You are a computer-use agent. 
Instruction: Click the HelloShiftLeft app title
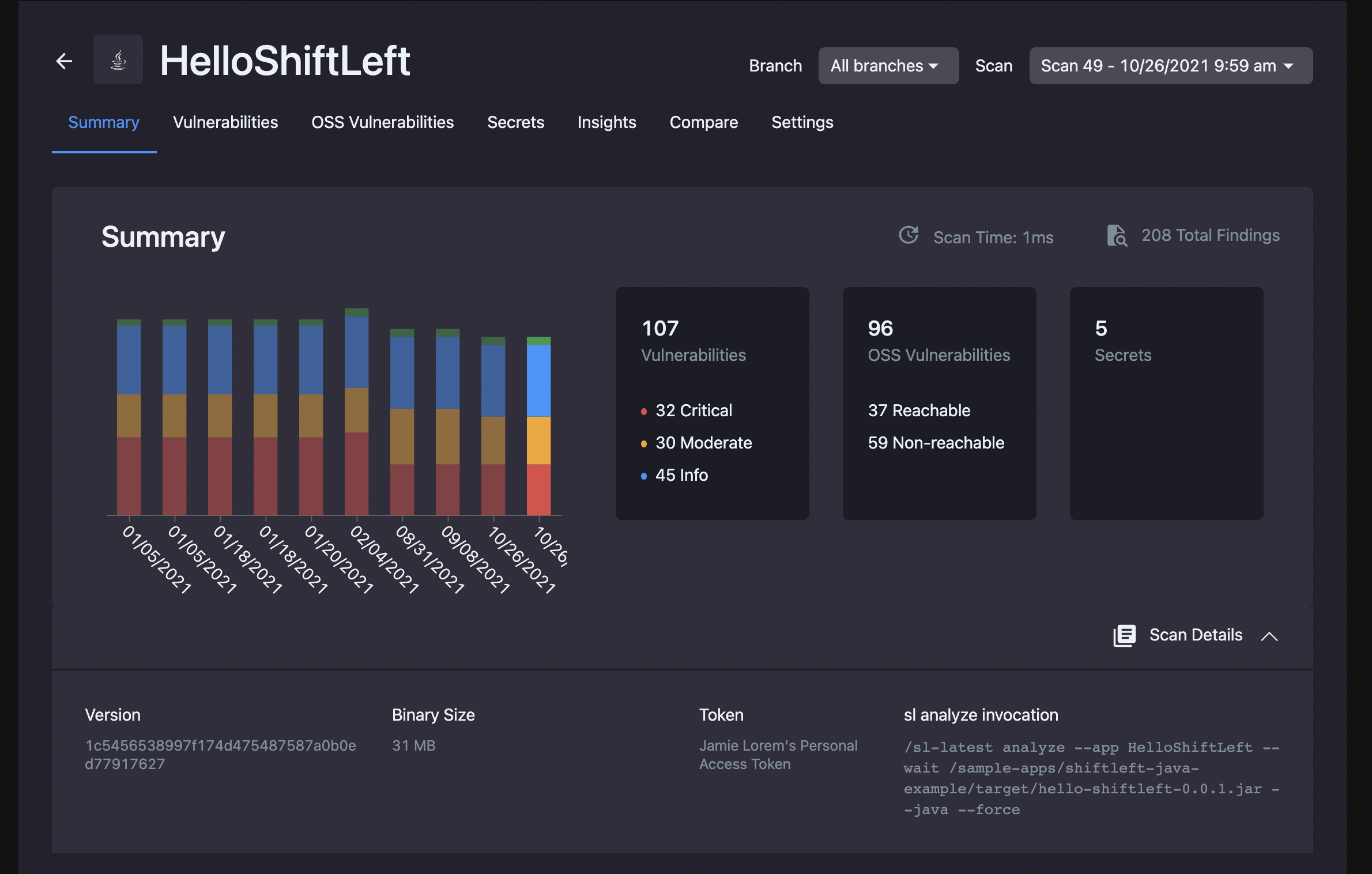pos(285,61)
